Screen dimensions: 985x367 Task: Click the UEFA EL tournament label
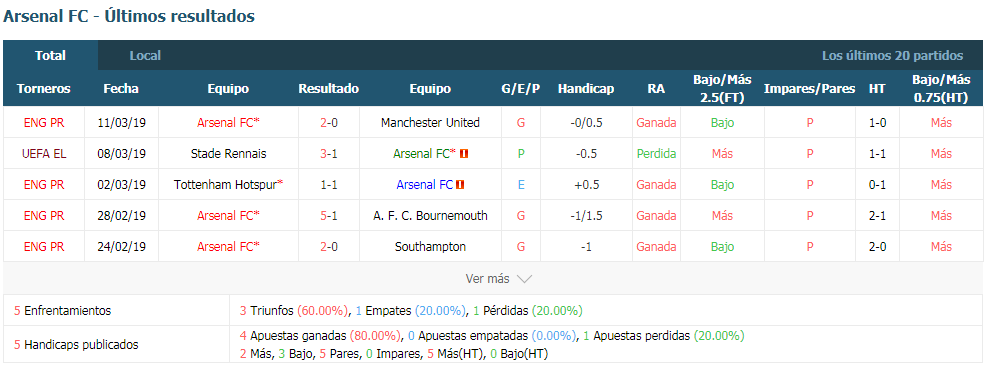44,153
